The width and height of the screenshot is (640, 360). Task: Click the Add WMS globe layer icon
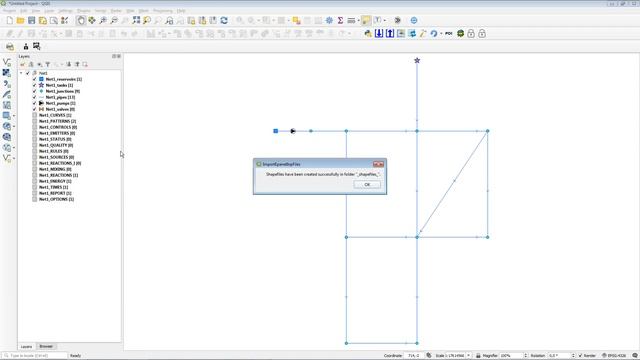pyautogui.click(x=7, y=126)
